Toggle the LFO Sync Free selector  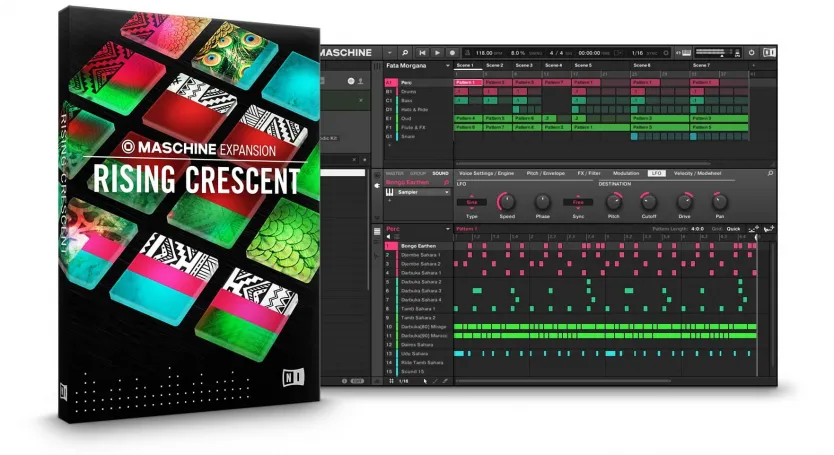pos(576,201)
